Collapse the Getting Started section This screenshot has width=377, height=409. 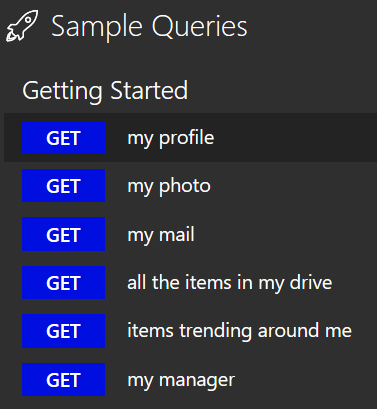click(x=105, y=91)
